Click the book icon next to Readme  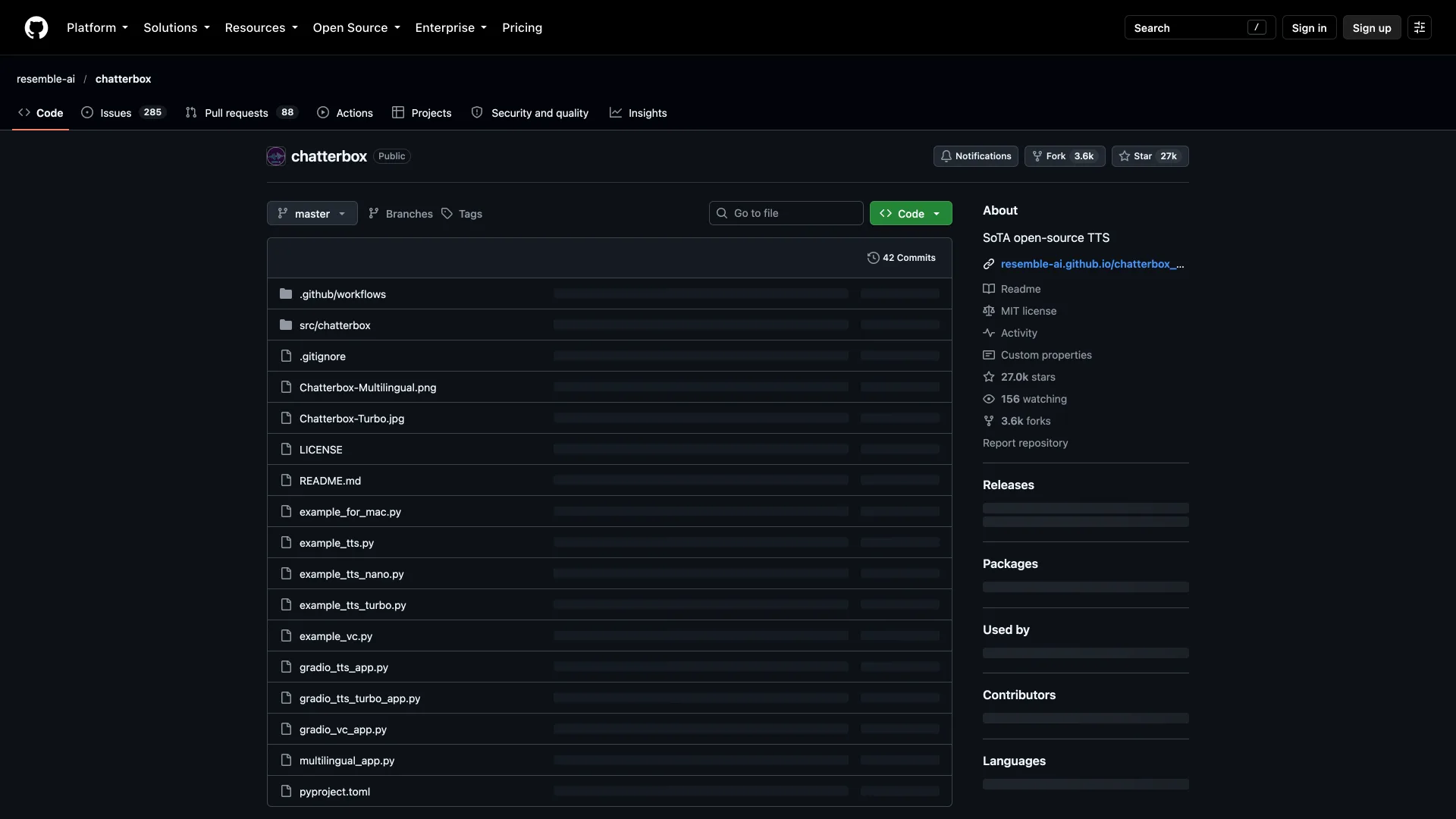[x=989, y=289]
